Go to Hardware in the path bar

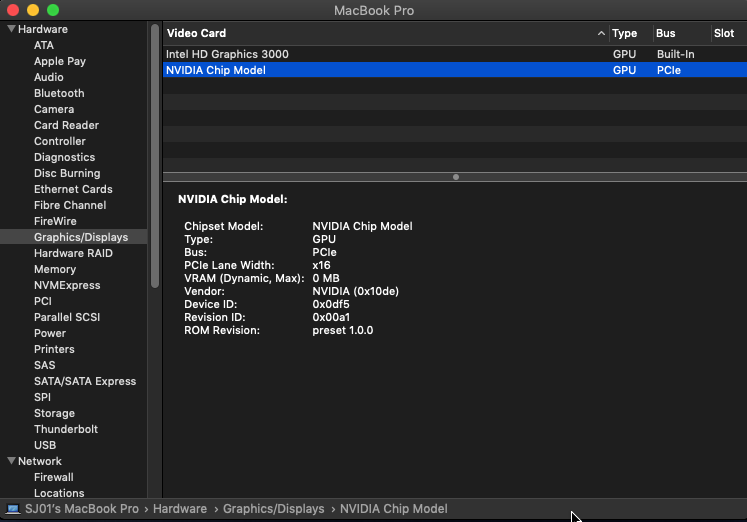click(180, 509)
